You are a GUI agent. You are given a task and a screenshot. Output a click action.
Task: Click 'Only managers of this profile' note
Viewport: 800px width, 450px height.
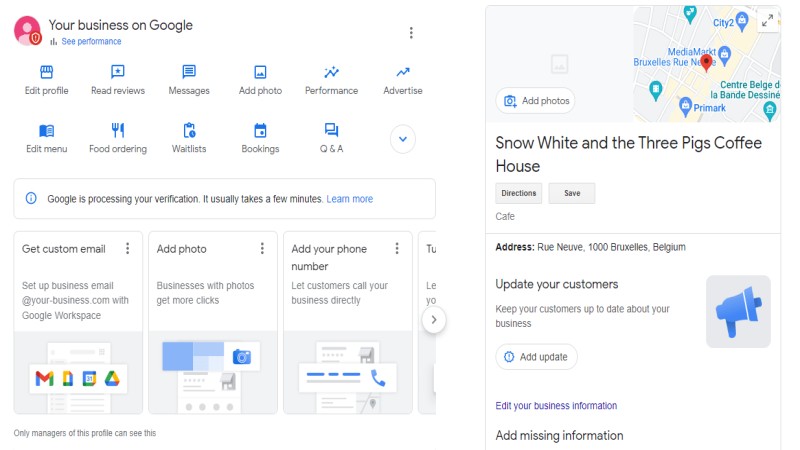pos(85,433)
